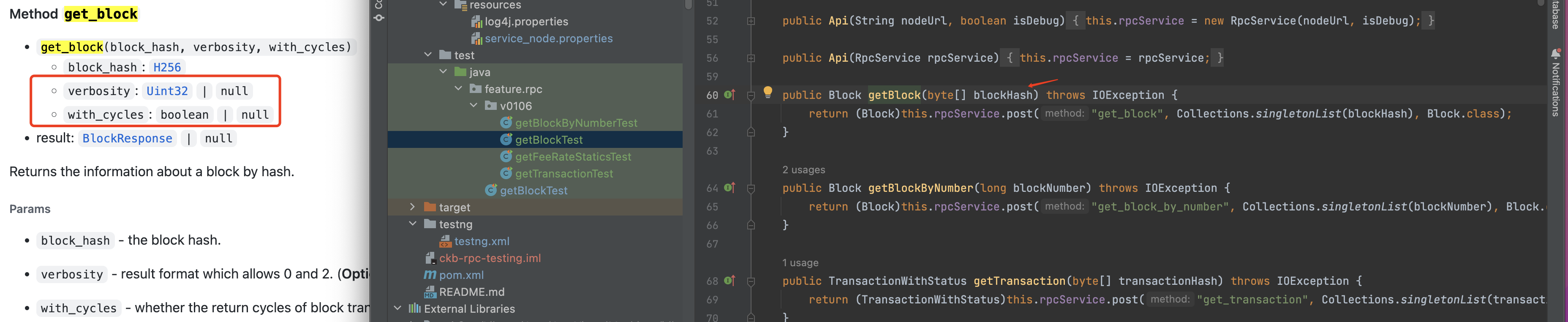Click the v0106 package folder icon
1568x322 pixels.
click(490, 106)
